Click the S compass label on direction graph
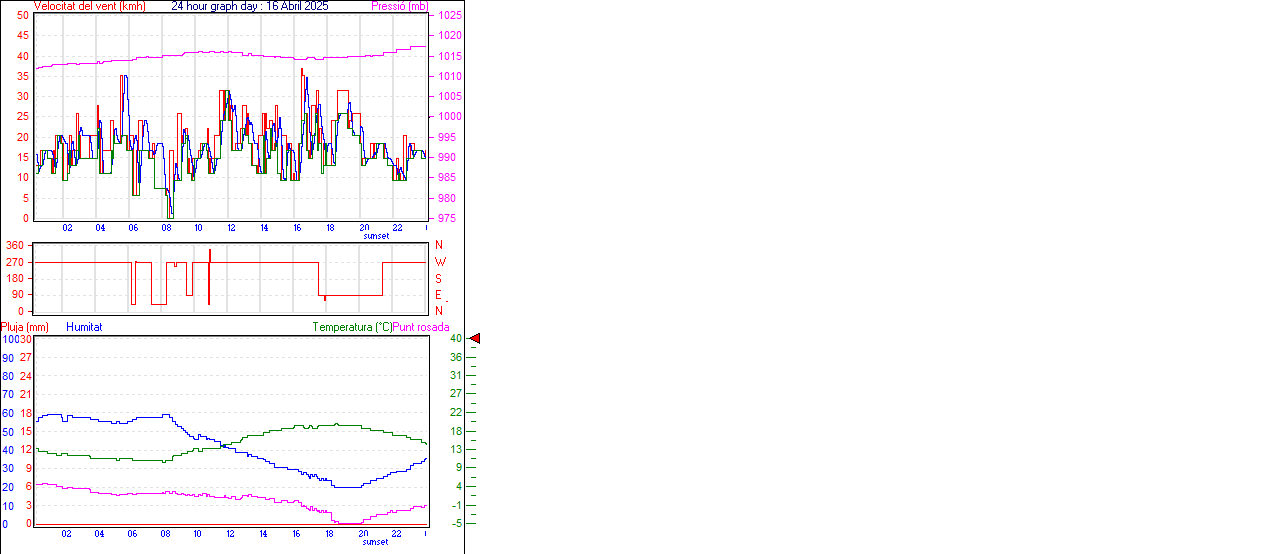This screenshot has width=1280, height=554. click(438, 278)
